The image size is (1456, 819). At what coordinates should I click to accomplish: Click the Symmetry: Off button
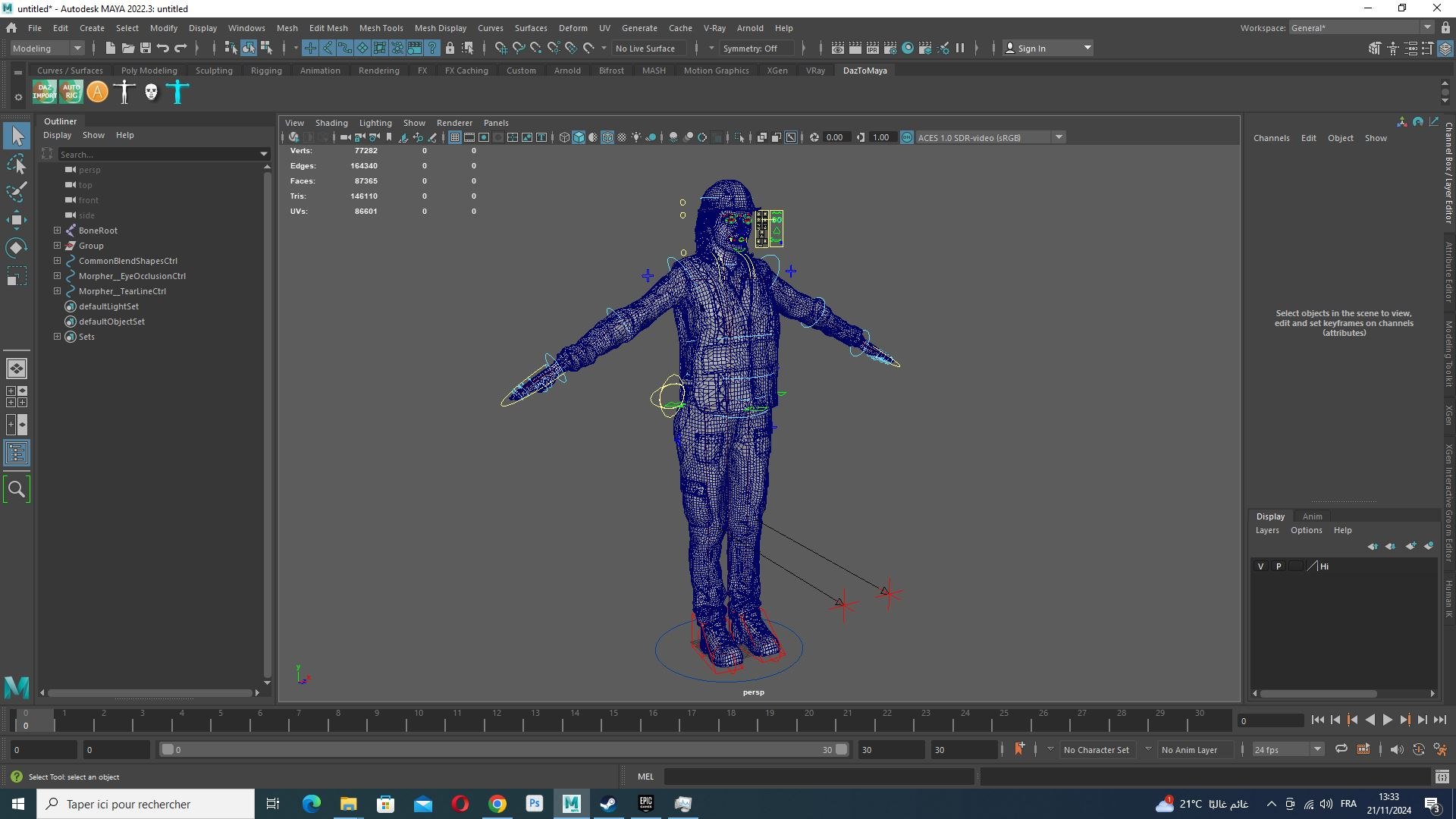pos(756,48)
